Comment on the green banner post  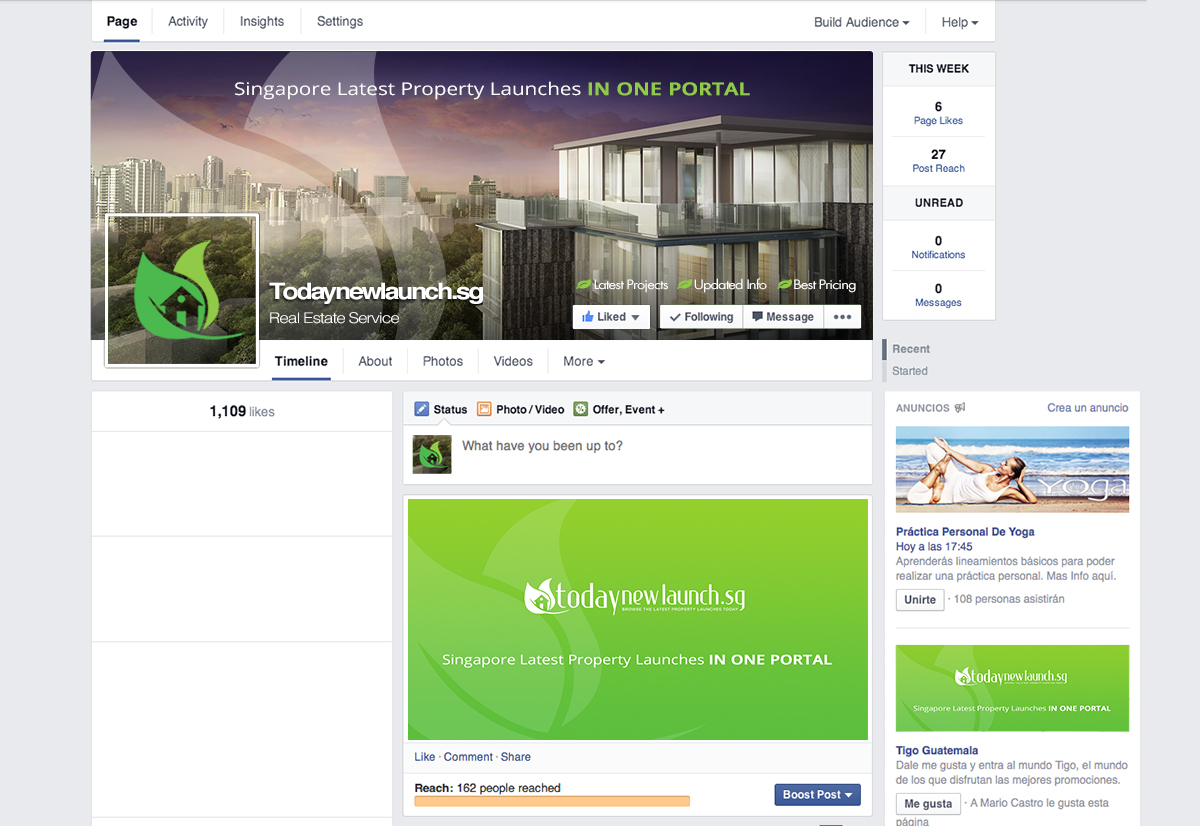[x=468, y=757]
